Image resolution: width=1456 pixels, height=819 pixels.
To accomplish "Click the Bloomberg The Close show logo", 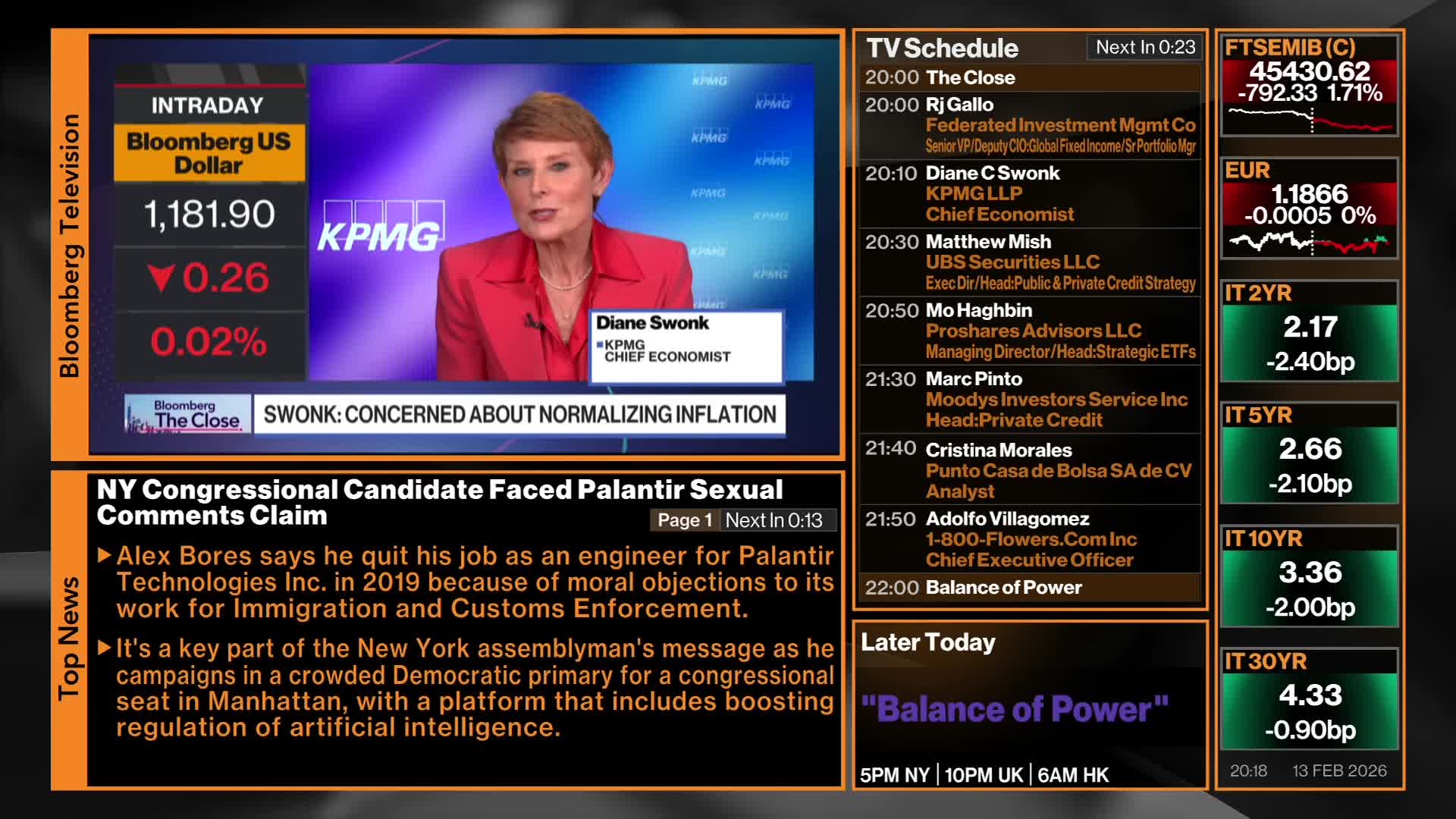I will click(187, 414).
